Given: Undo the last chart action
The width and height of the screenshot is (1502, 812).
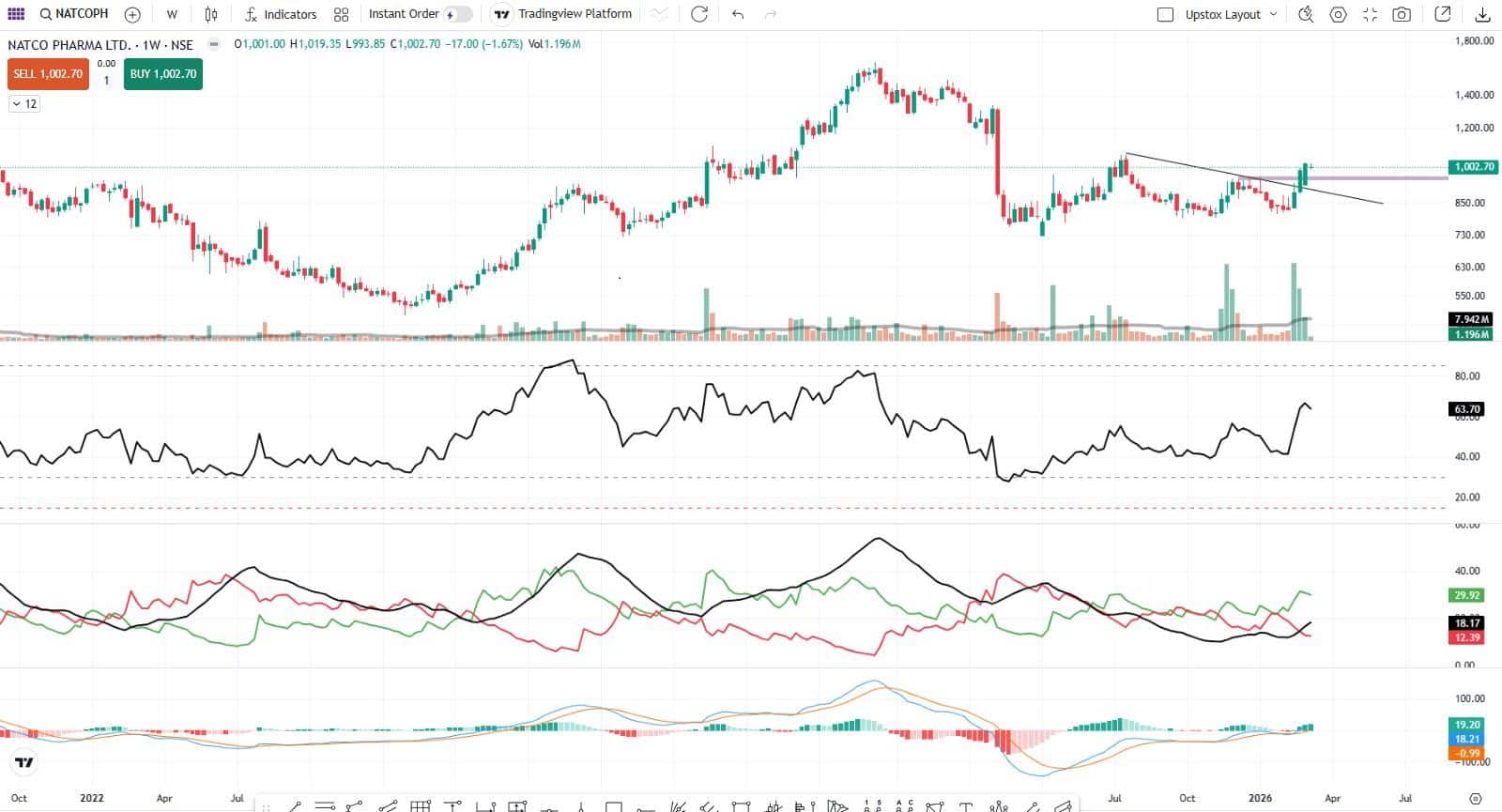Looking at the screenshot, I should [x=738, y=14].
